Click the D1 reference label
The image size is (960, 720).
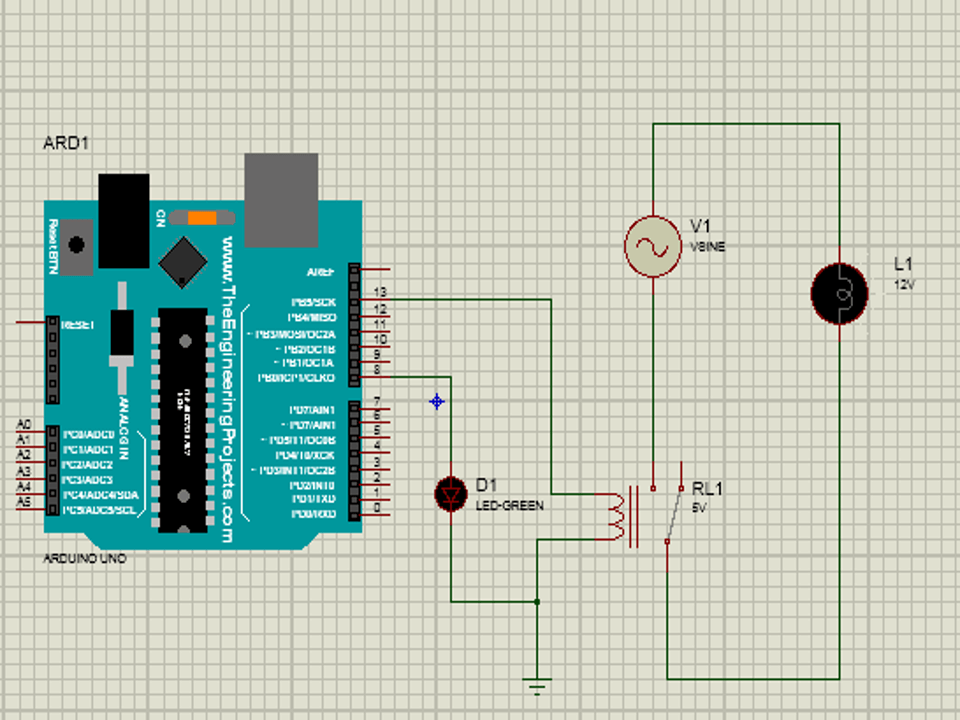click(486, 485)
